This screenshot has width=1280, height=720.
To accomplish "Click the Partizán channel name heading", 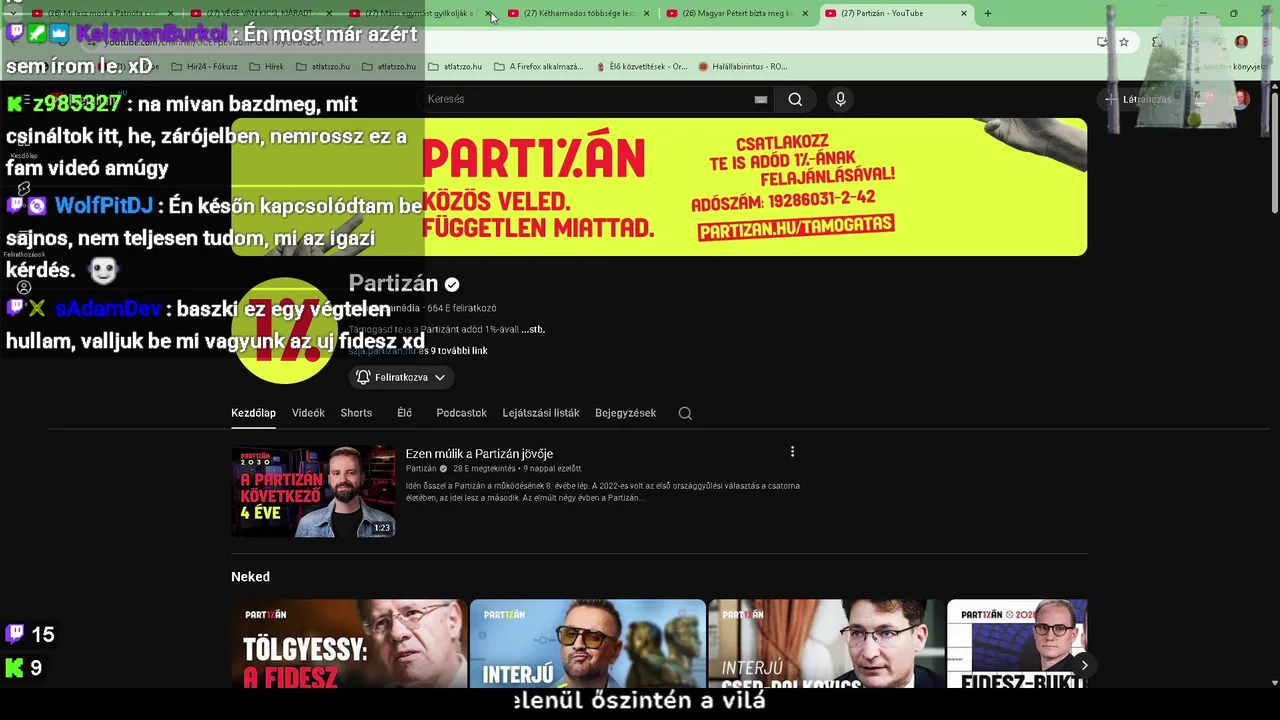I will click(393, 284).
